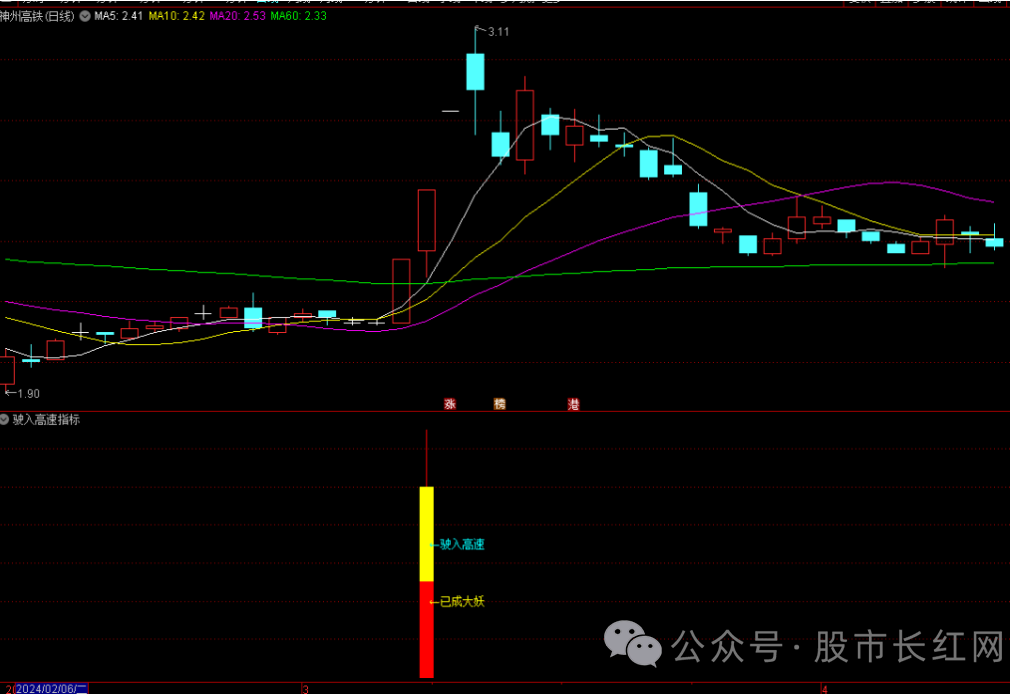Click the 神州高铁(日线) stock title
Viewport: 1010px width, 698px height.
pyautogui.click(x=37, y=16)
